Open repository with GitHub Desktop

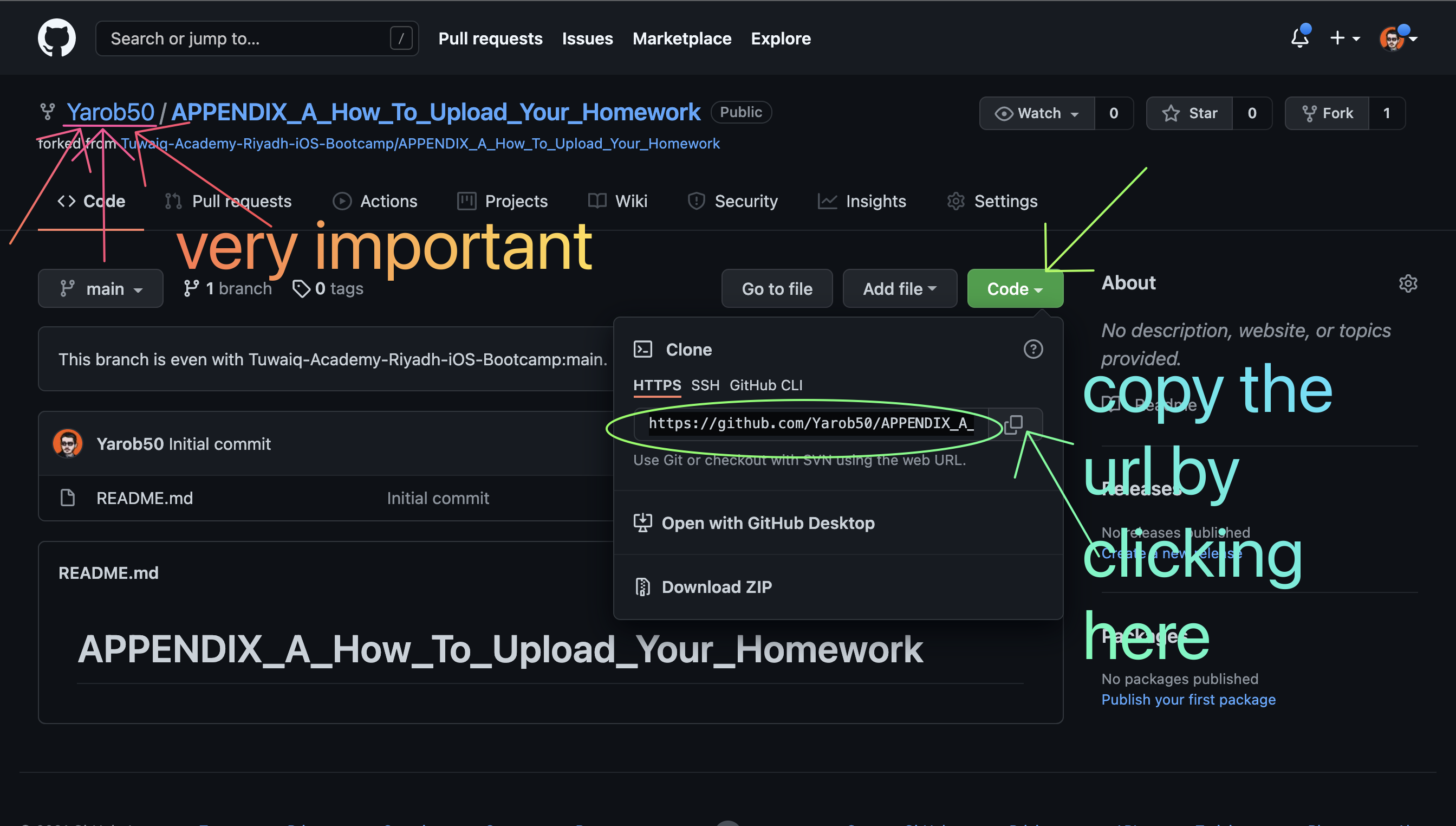tap(768, 522)
